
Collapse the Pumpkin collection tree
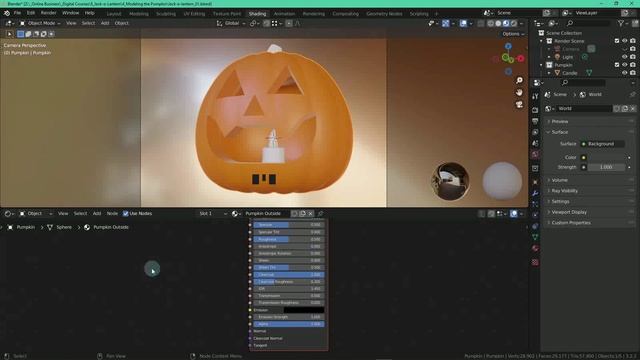point(542,65)
